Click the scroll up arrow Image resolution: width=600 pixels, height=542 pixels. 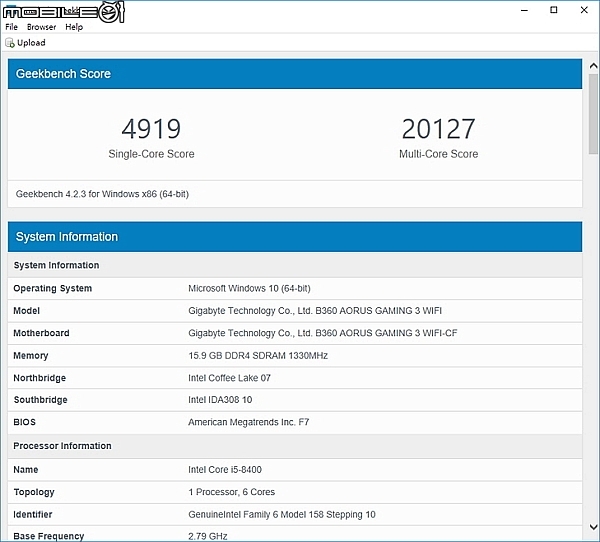[593, 66]
